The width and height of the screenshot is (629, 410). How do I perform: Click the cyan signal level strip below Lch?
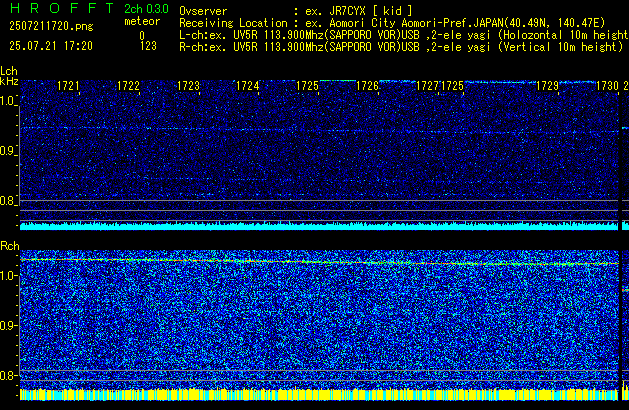tap(319, 226)
